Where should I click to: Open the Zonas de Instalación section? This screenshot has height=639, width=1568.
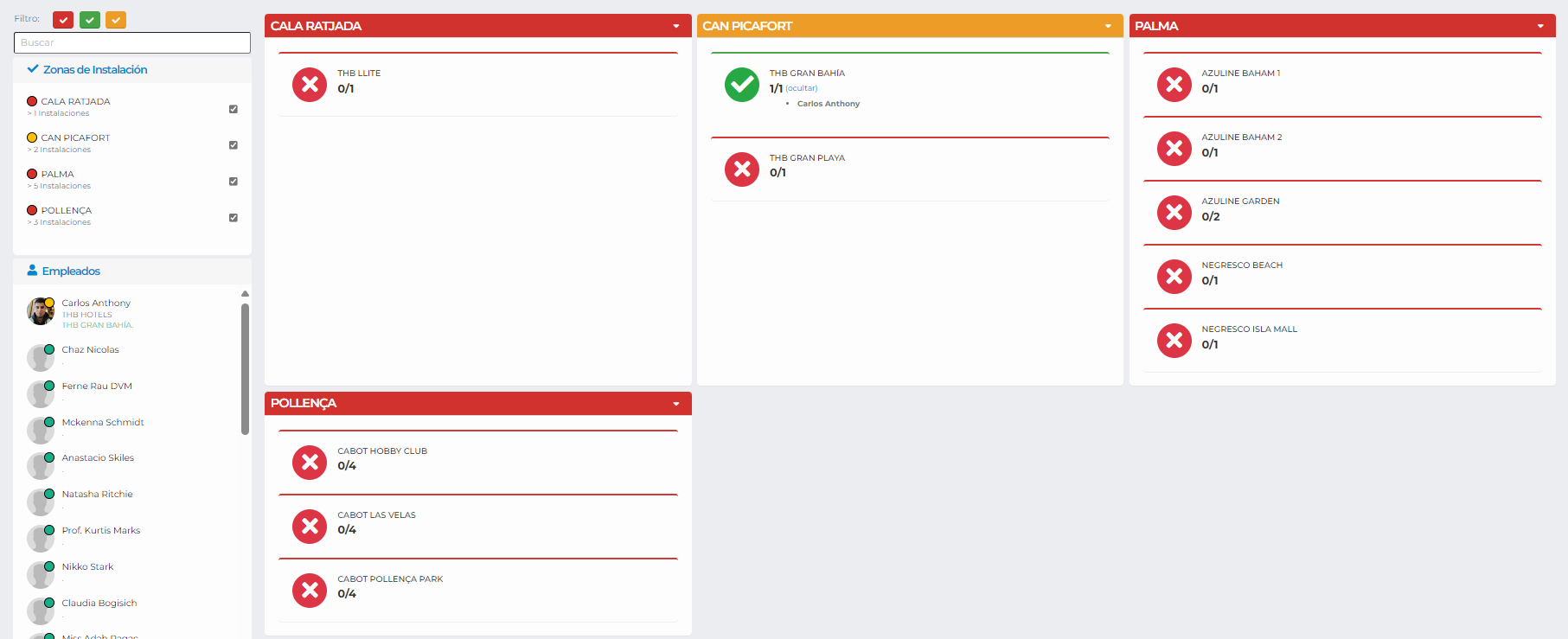(x=94, y=69)
